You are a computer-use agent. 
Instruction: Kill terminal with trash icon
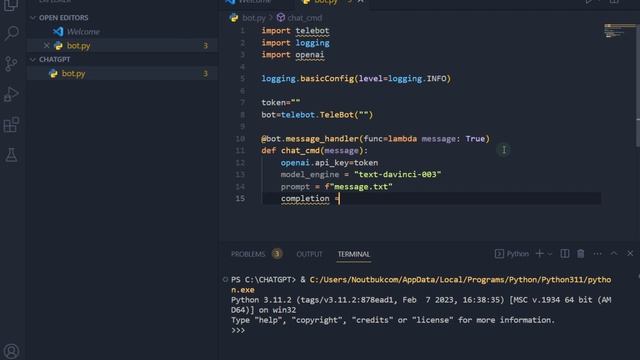tap(580, 253)
